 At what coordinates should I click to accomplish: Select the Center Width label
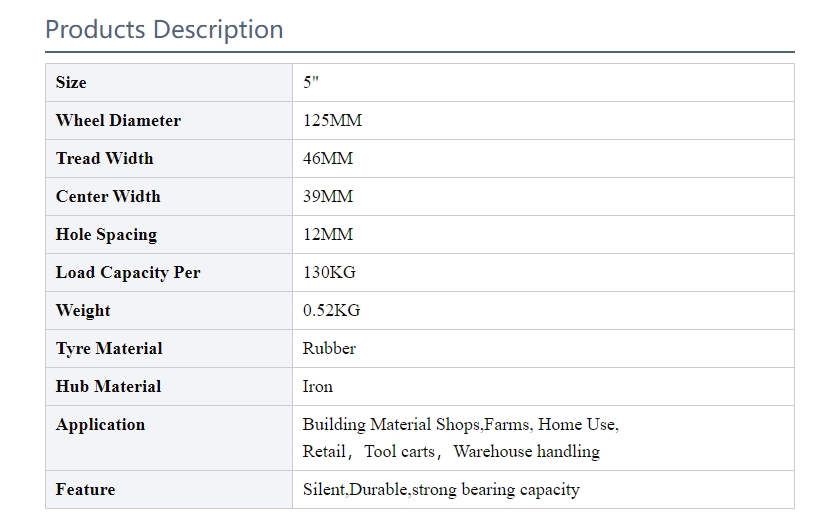108,196
